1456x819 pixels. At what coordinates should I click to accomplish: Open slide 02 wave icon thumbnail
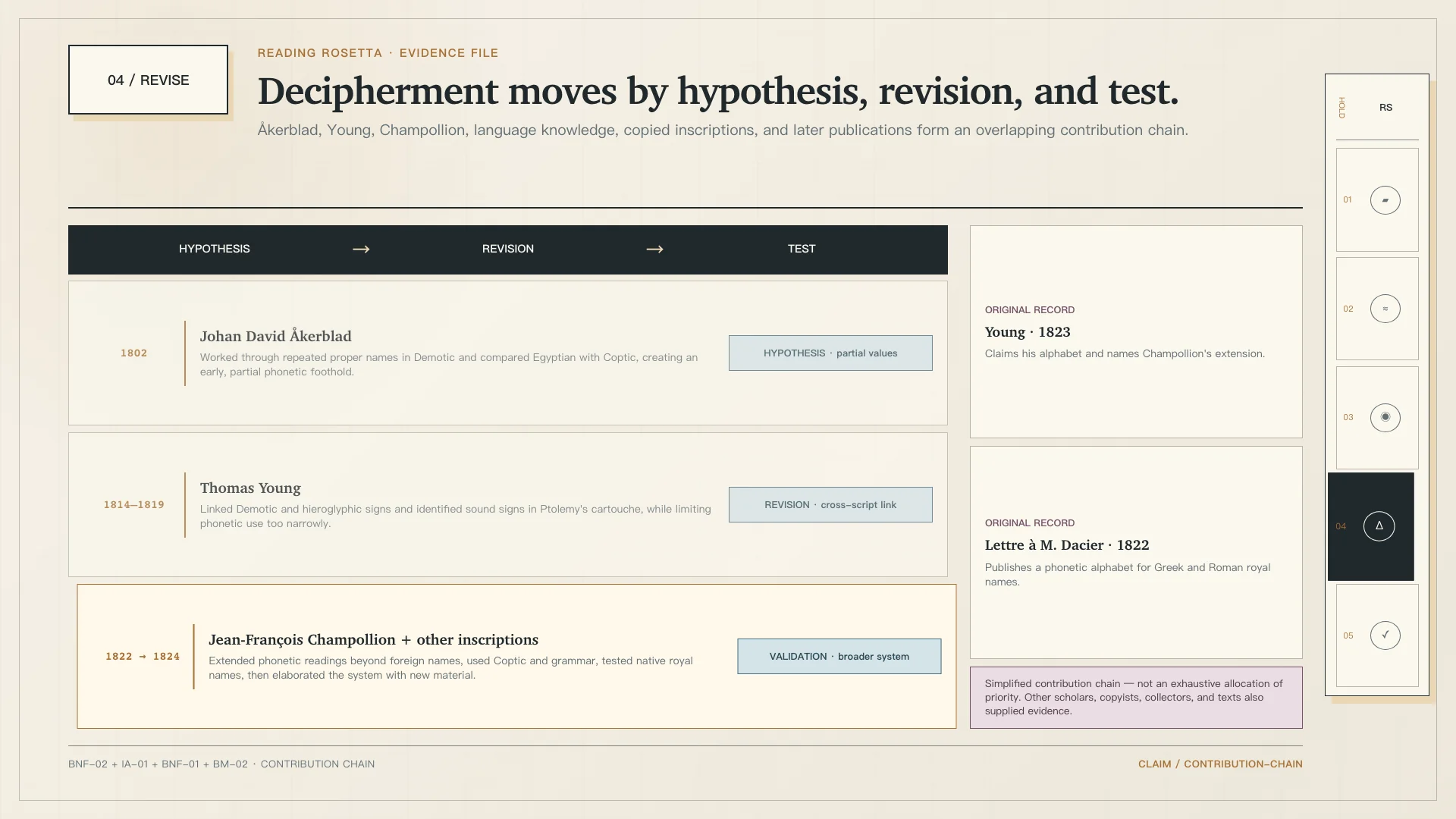1385,309
